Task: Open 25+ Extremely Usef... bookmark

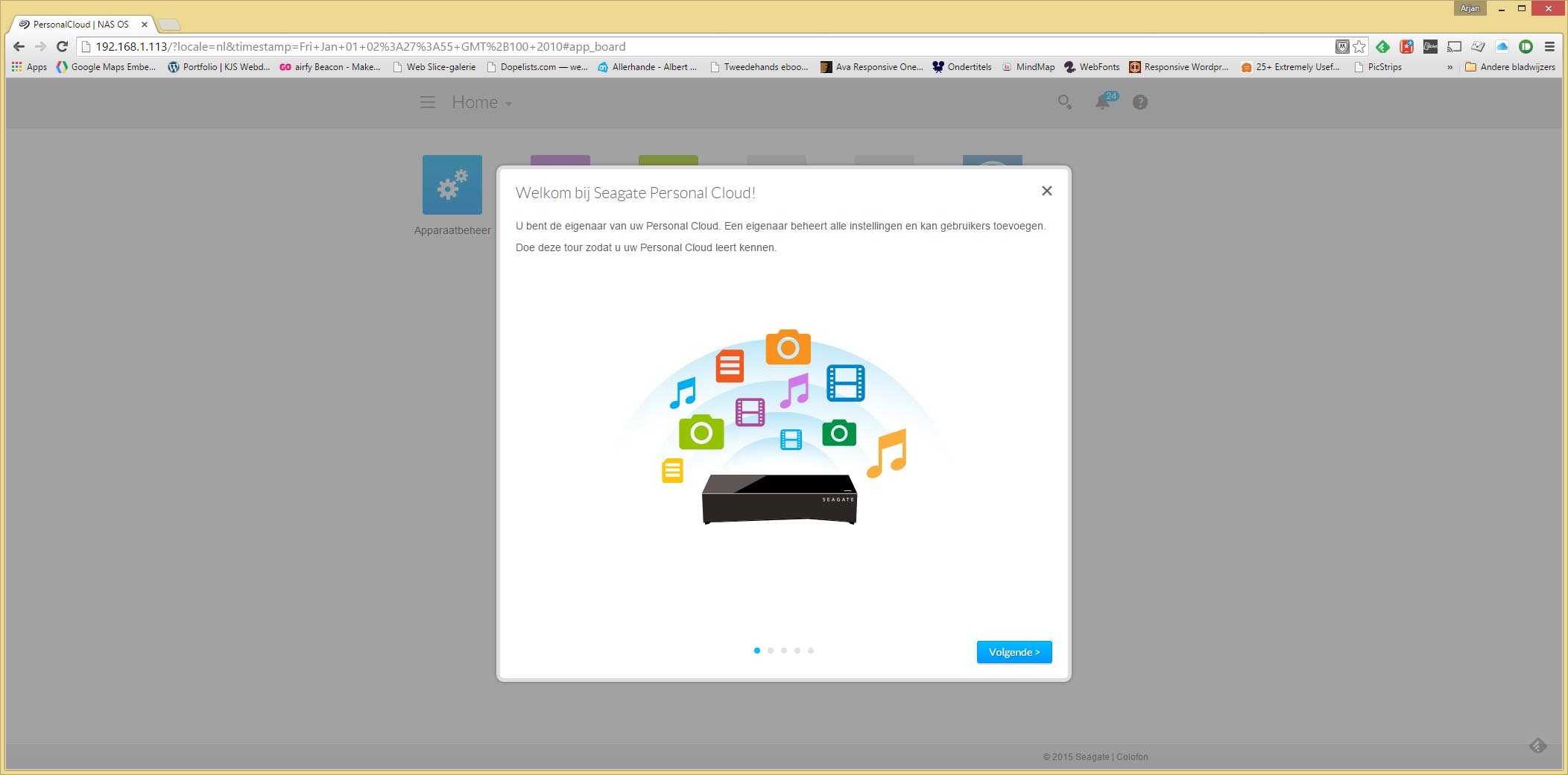Action: pos(1290,67)
